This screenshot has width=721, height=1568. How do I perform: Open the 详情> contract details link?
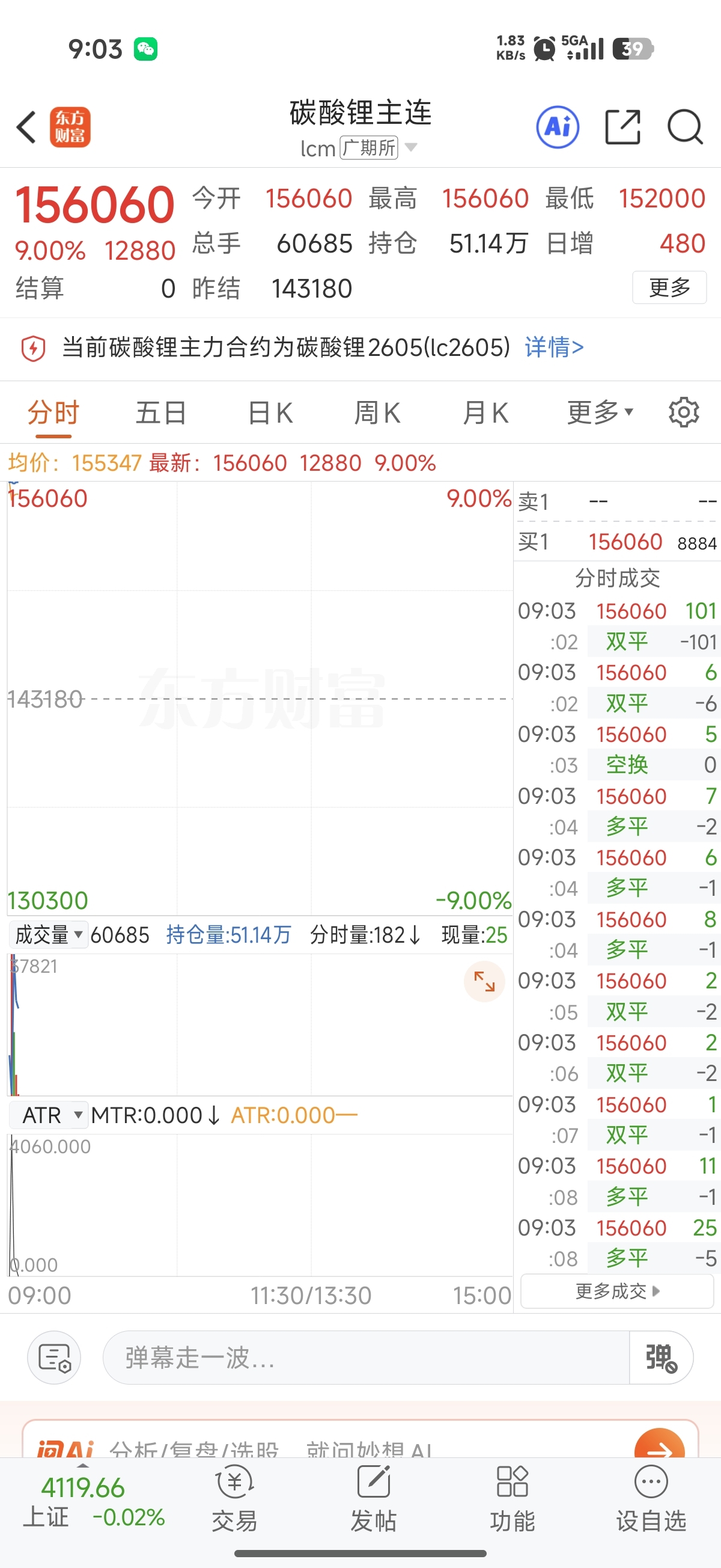(554, 348)
